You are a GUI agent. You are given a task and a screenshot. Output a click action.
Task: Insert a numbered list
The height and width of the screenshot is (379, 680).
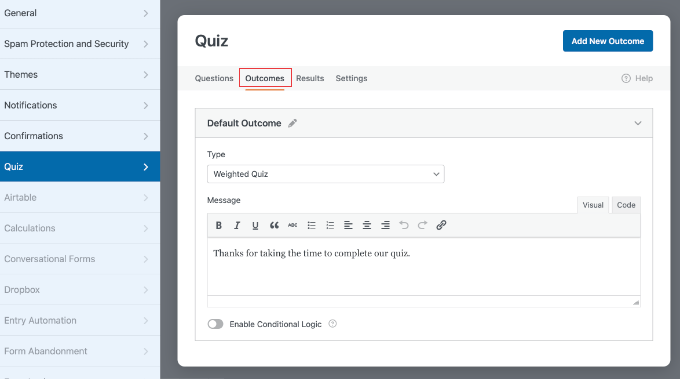point(330,225)
